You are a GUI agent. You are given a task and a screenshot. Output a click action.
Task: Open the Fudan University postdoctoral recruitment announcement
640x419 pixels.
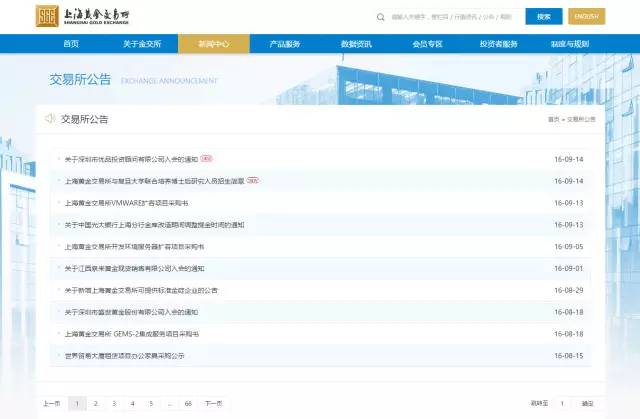tap(154, 181)
